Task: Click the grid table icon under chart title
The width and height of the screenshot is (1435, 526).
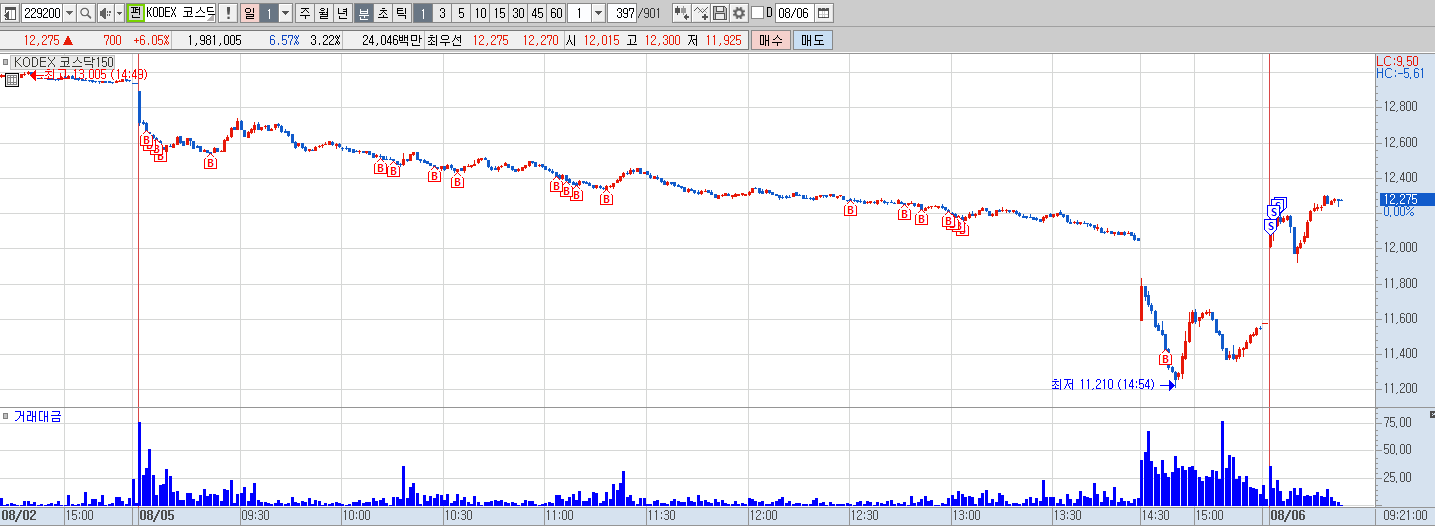Action: (x=12, y=80)
